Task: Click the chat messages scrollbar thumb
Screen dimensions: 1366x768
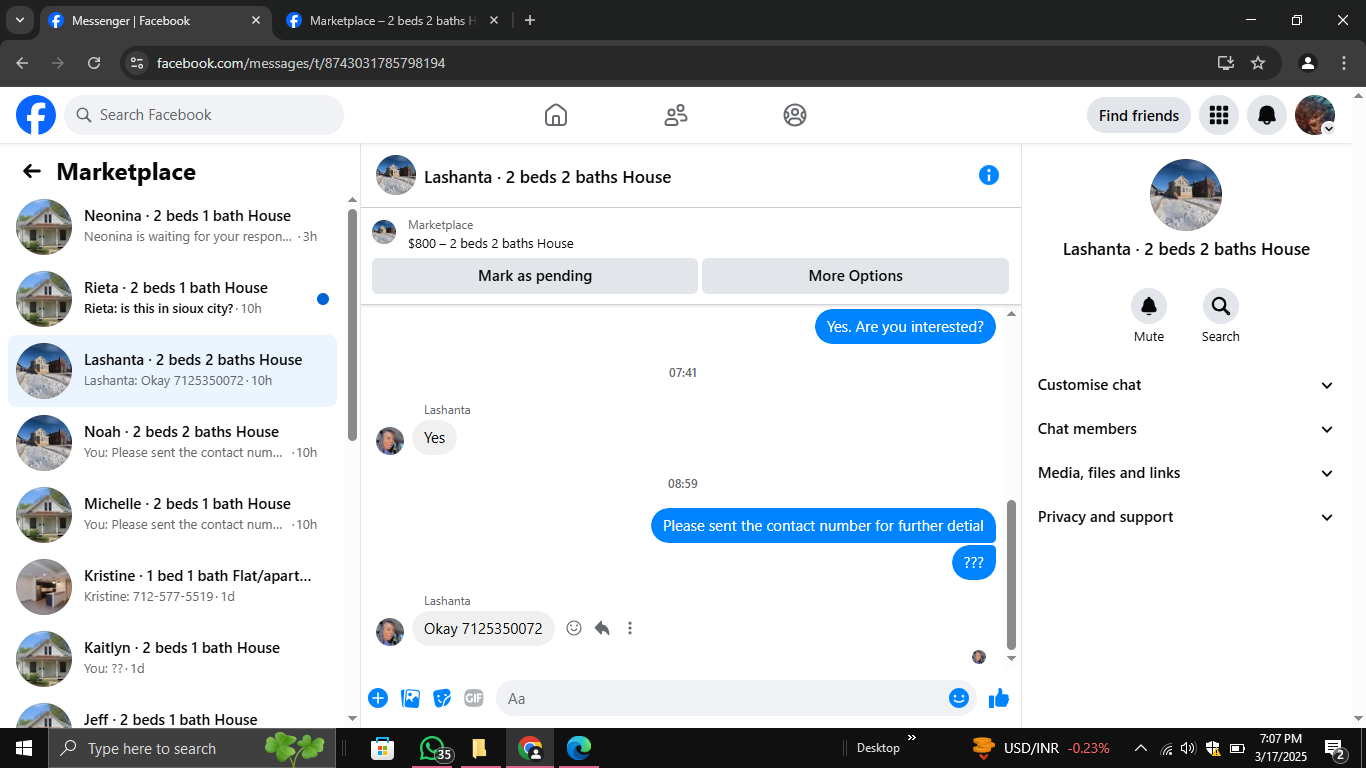Action: [x=1011, y=575]
